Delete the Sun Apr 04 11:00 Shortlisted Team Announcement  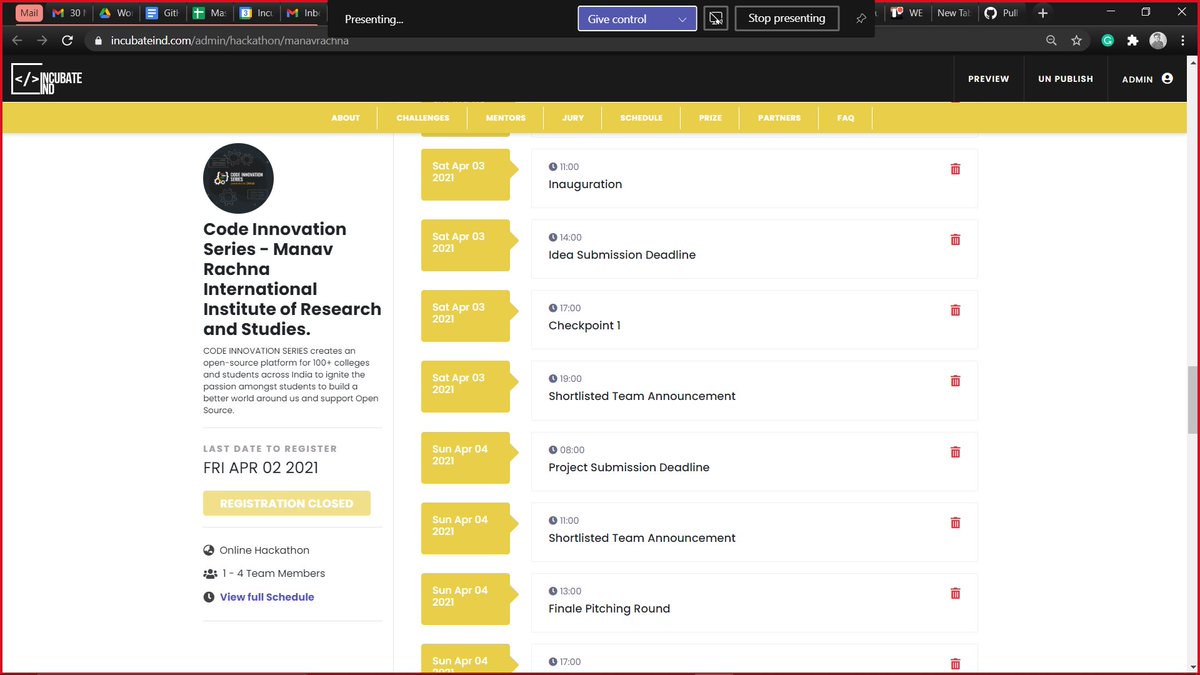[955, 523]
